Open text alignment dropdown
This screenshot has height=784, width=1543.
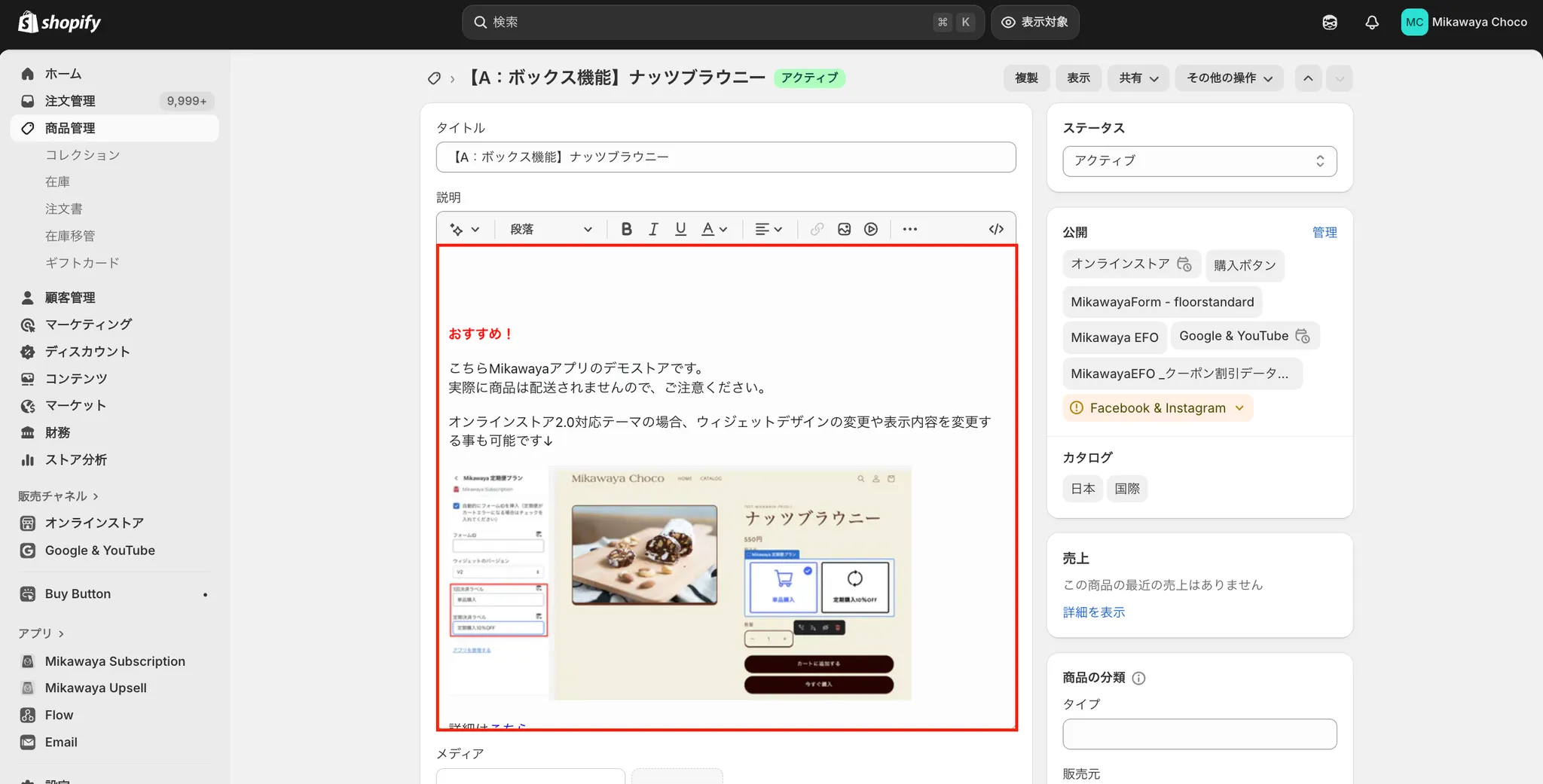768,229
